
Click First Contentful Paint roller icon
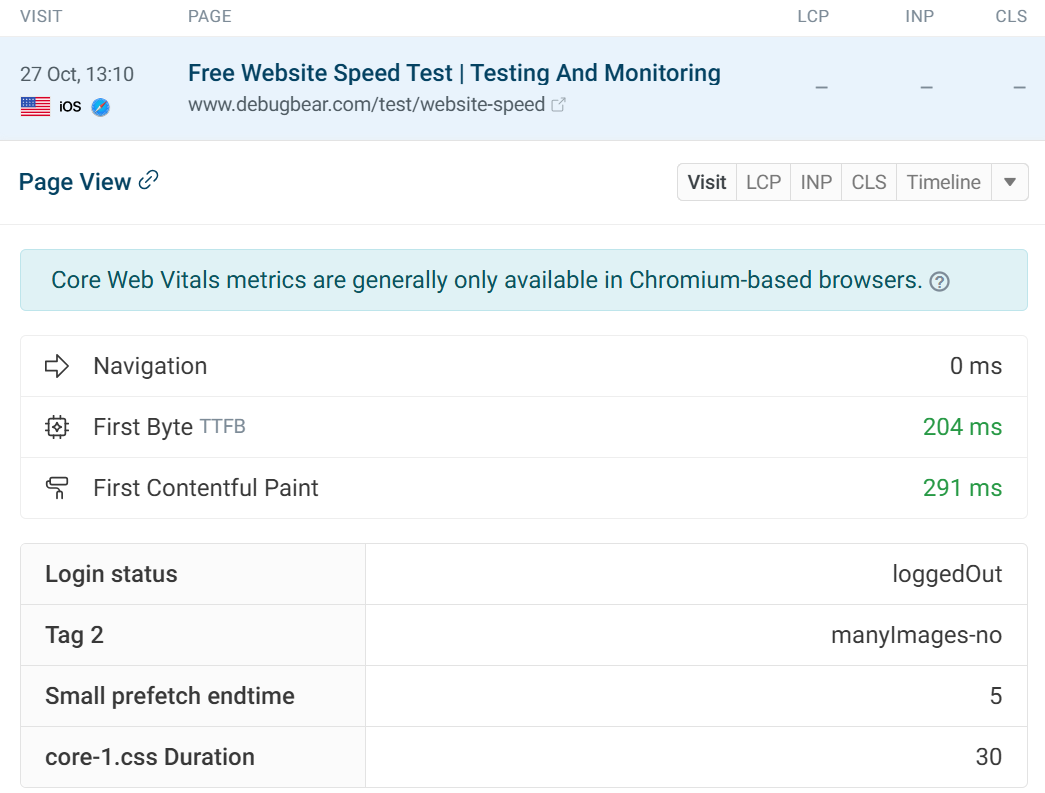coord(57,488)
